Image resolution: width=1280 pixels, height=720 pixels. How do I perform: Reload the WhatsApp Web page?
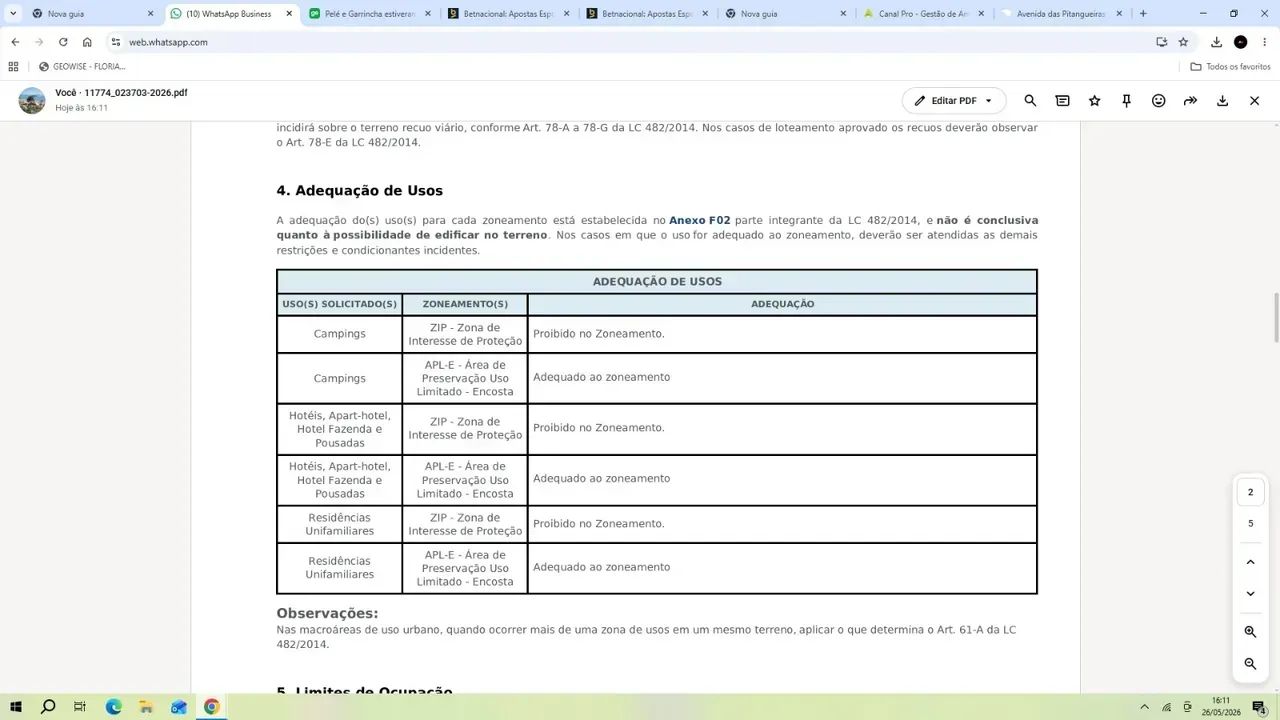[x=63, y=42]
